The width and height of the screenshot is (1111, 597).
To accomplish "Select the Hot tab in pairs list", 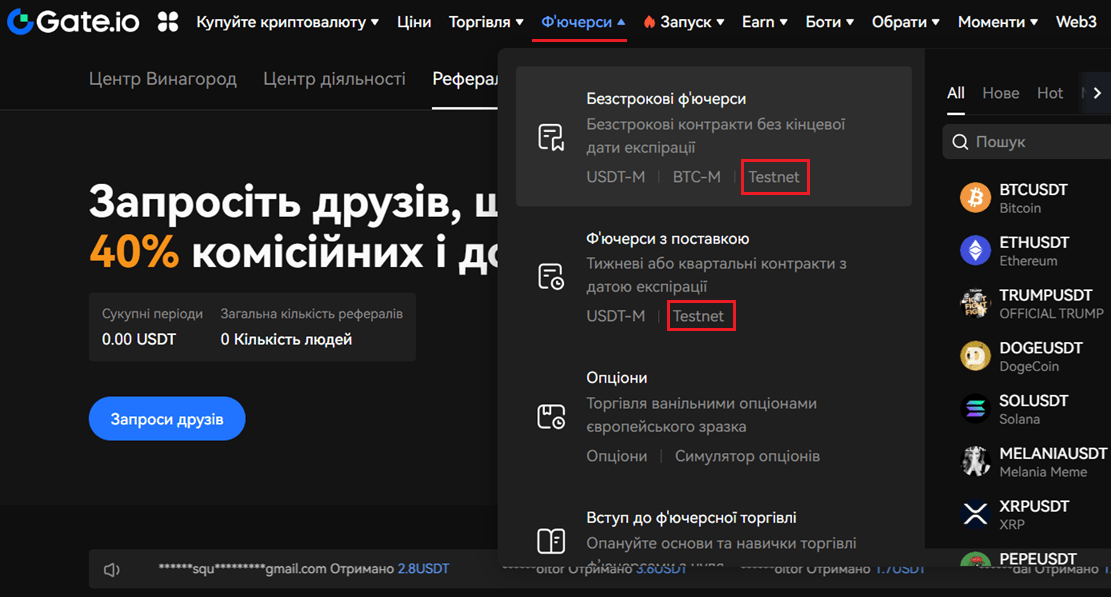I will (1049, 93).
